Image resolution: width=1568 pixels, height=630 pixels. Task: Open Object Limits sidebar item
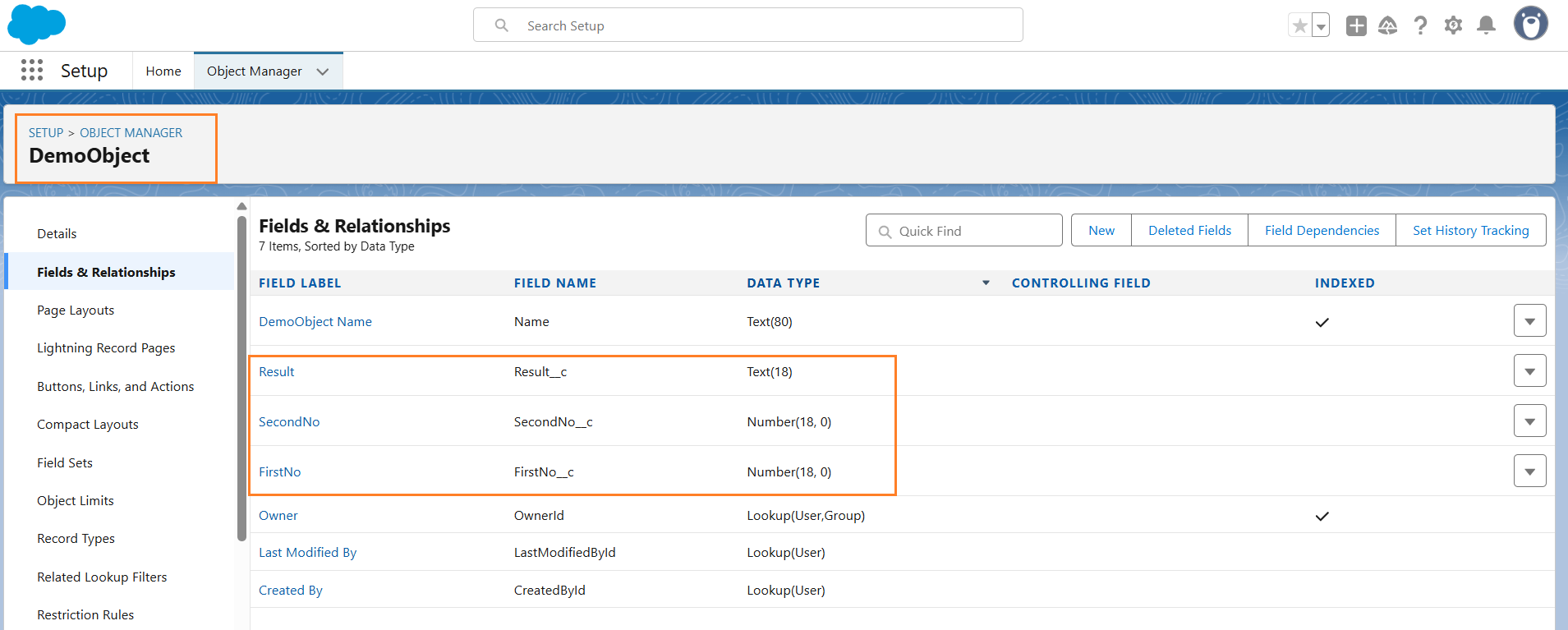pyautogui.click(x=76, y=501)
